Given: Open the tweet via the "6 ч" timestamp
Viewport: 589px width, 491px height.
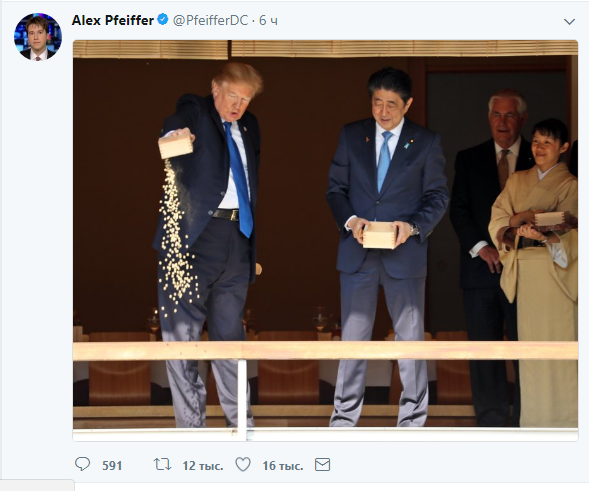Looking at the screenshot, I should 269,20.
